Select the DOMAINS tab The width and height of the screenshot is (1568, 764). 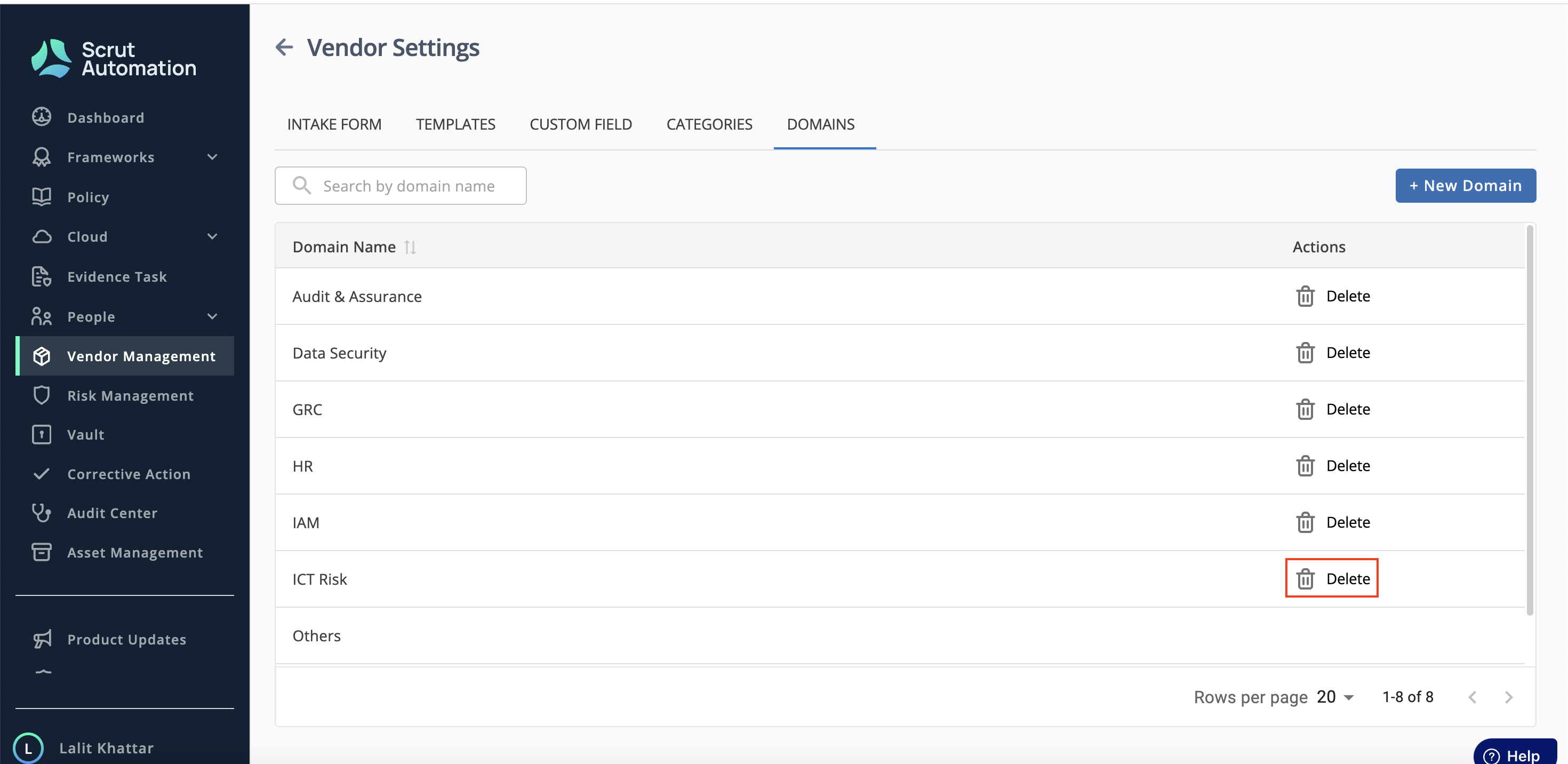(x=820, y=124)
